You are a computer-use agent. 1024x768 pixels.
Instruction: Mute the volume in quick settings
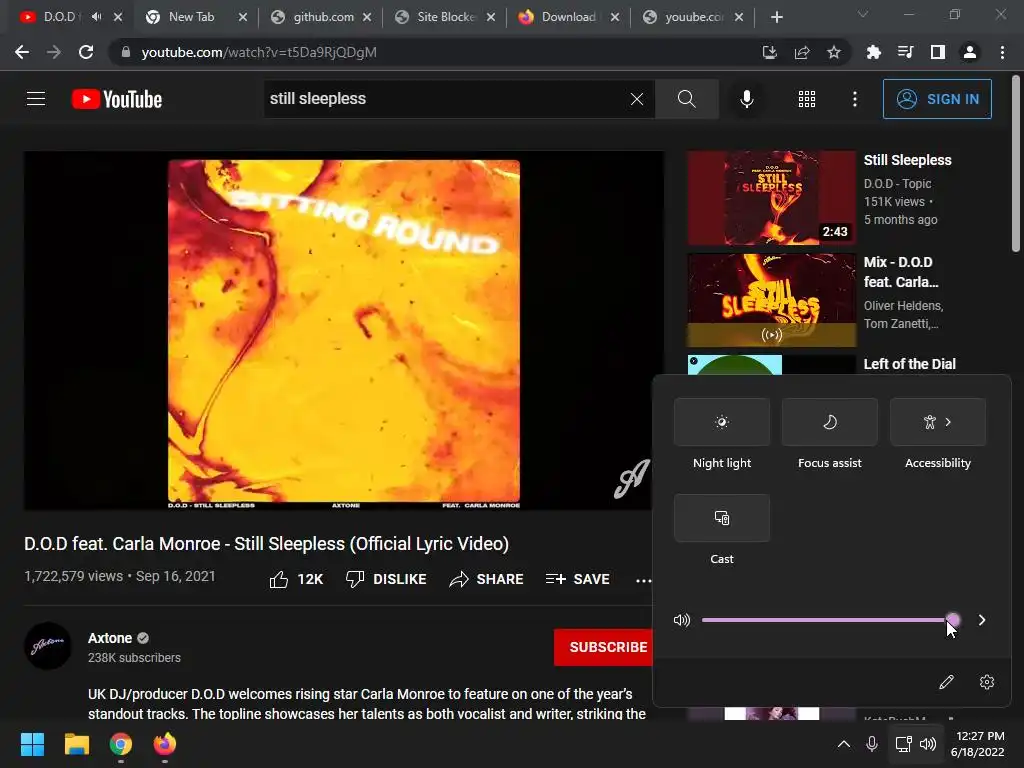(x=681, y=620)
